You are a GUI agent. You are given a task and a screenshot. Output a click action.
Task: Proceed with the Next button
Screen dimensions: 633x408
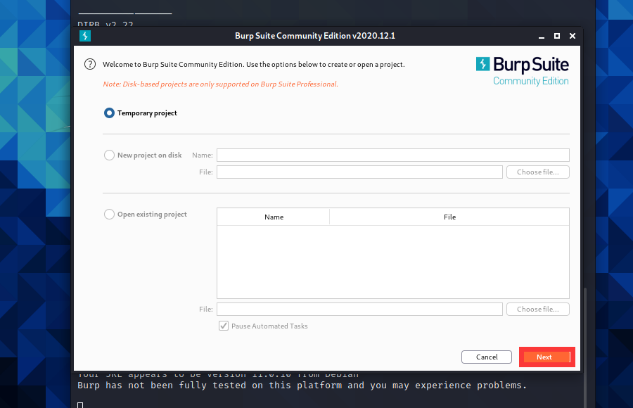pos(546,357)
